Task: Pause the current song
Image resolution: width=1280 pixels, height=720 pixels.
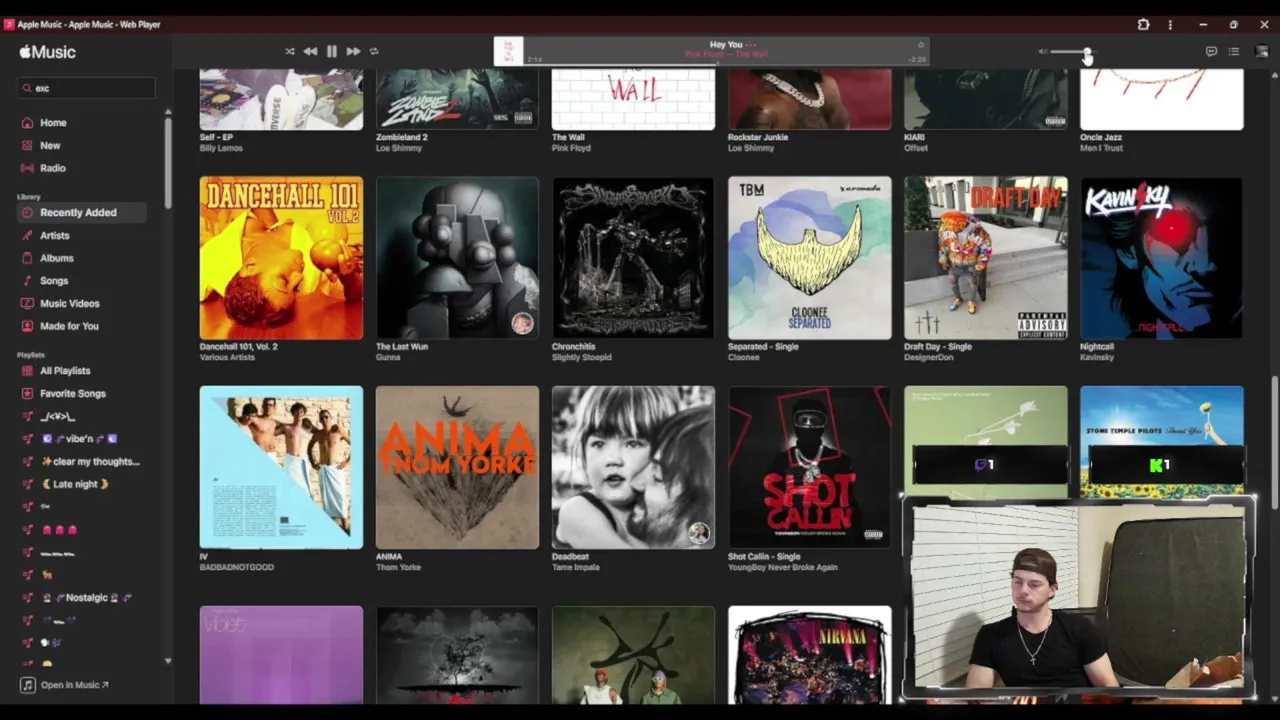Action: 332,51
